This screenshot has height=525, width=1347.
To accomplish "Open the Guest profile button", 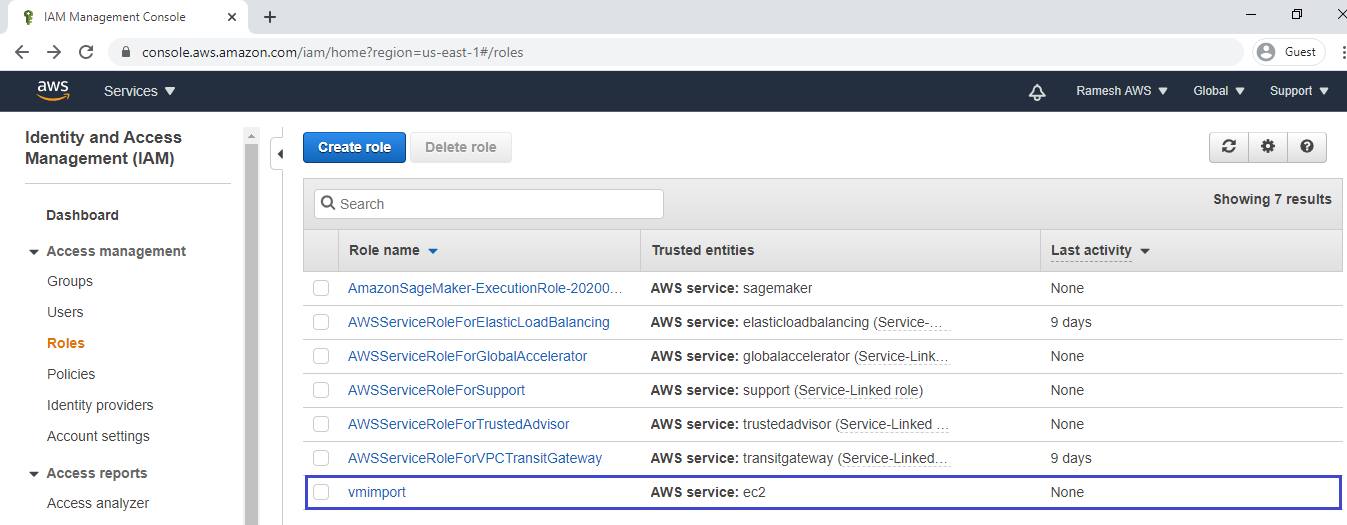I will [1289, 52].
